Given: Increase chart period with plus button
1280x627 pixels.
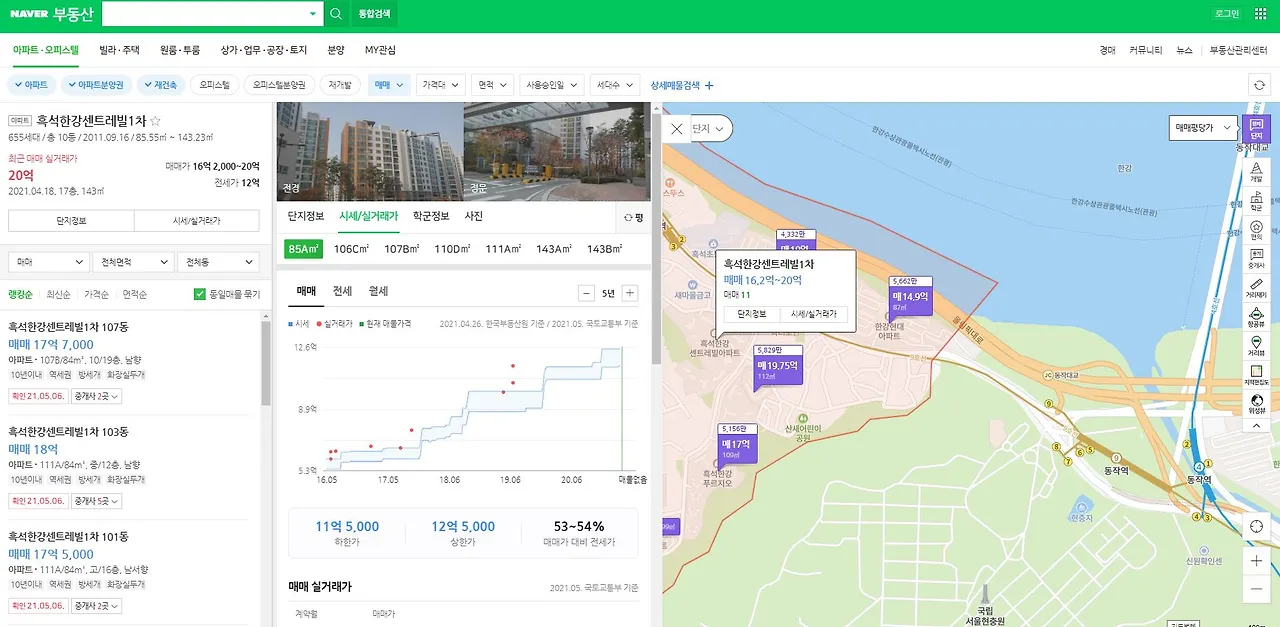Looking at the screenshot, I should pyautogui.click(x=630, y=293).
